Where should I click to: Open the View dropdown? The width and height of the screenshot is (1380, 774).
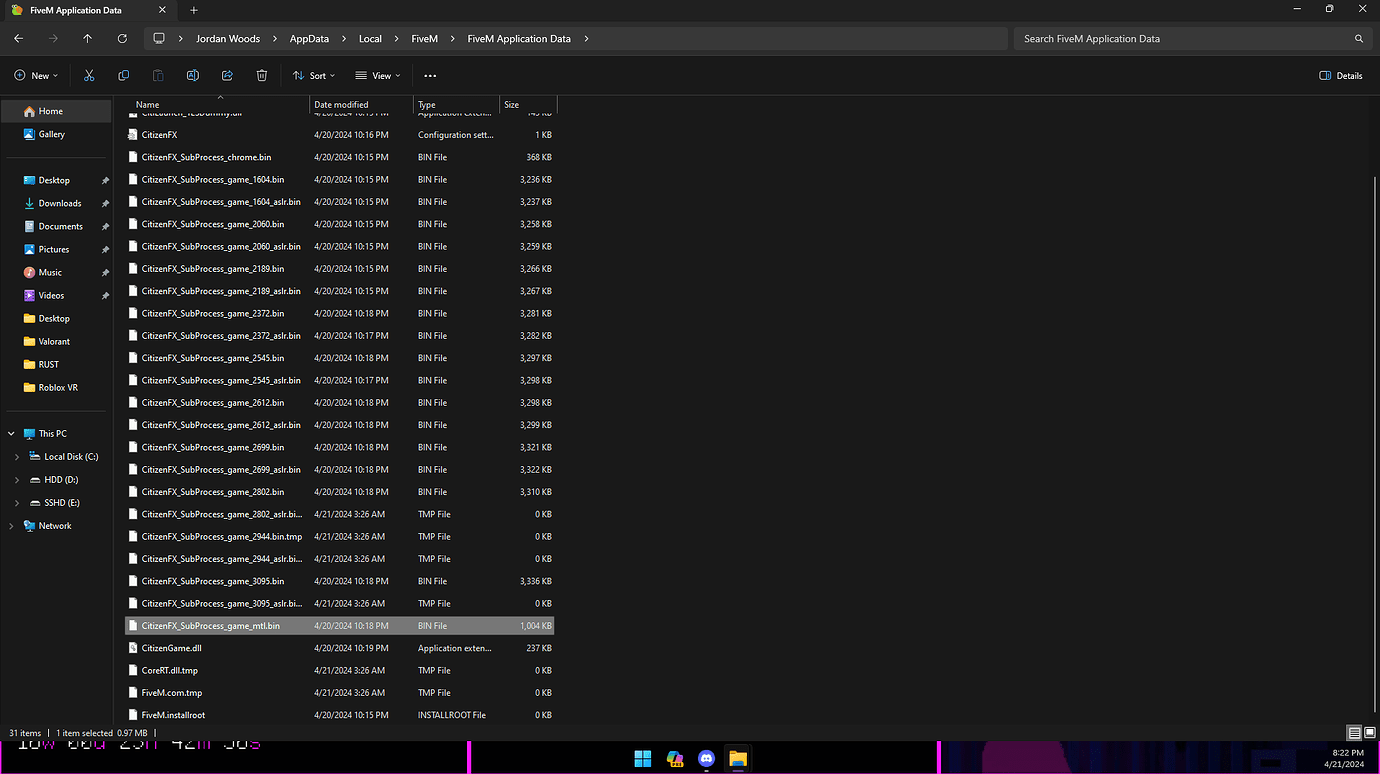pyautogui.click(x=377, y=75)
